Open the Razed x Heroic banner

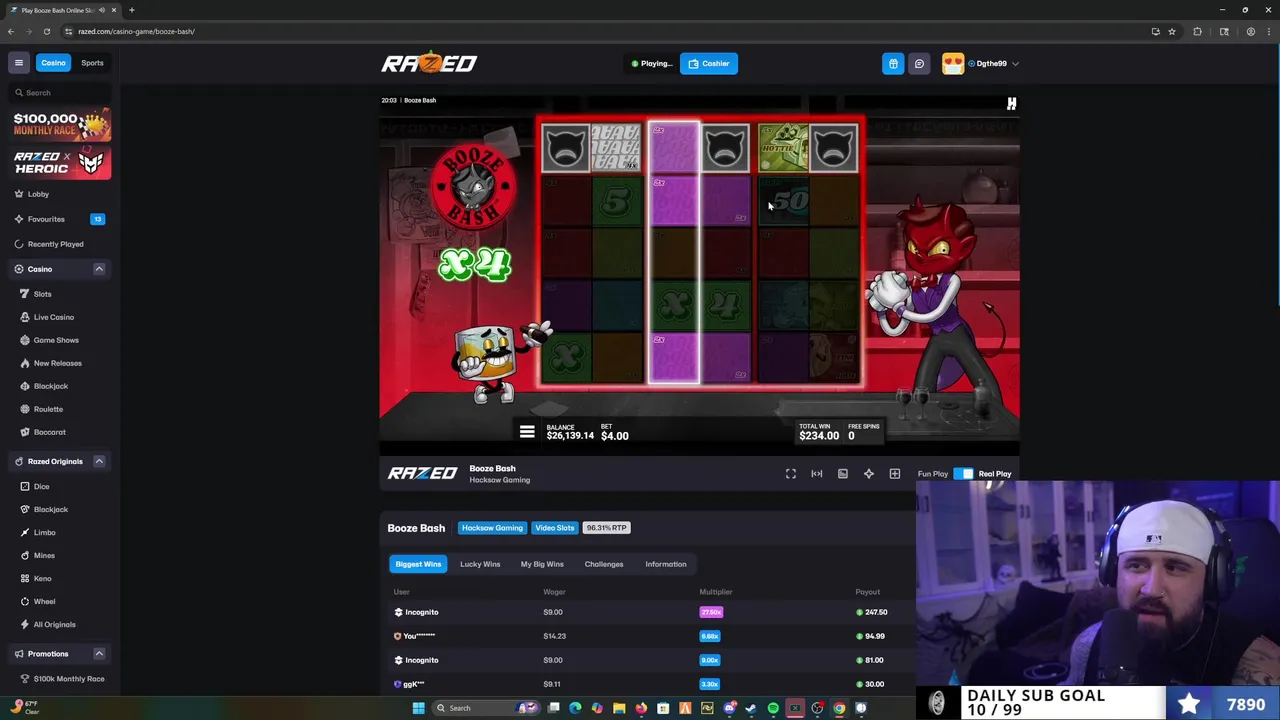coord(62,163)
